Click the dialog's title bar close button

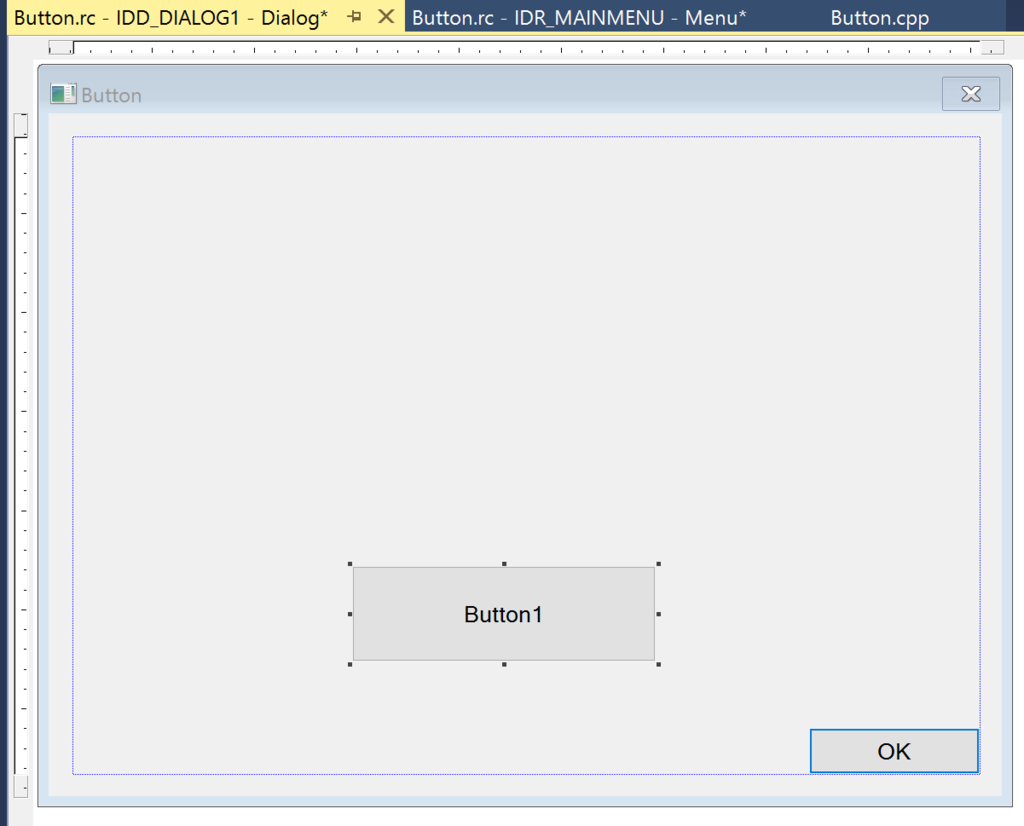pos(970,94)
